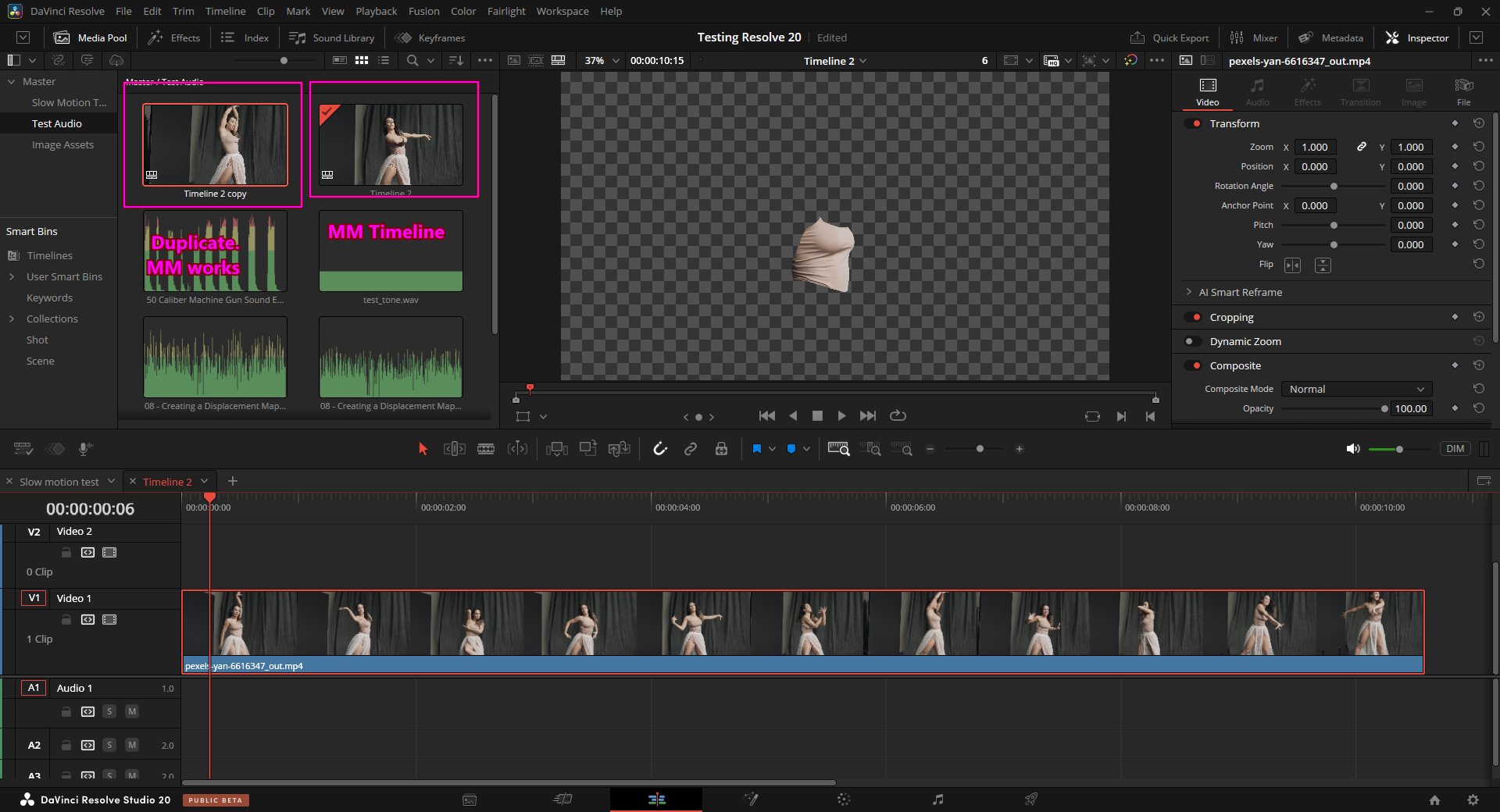Expand the Collections smart bin
The height and width of the screenshot is (812, 1500).
click(12, 319)
